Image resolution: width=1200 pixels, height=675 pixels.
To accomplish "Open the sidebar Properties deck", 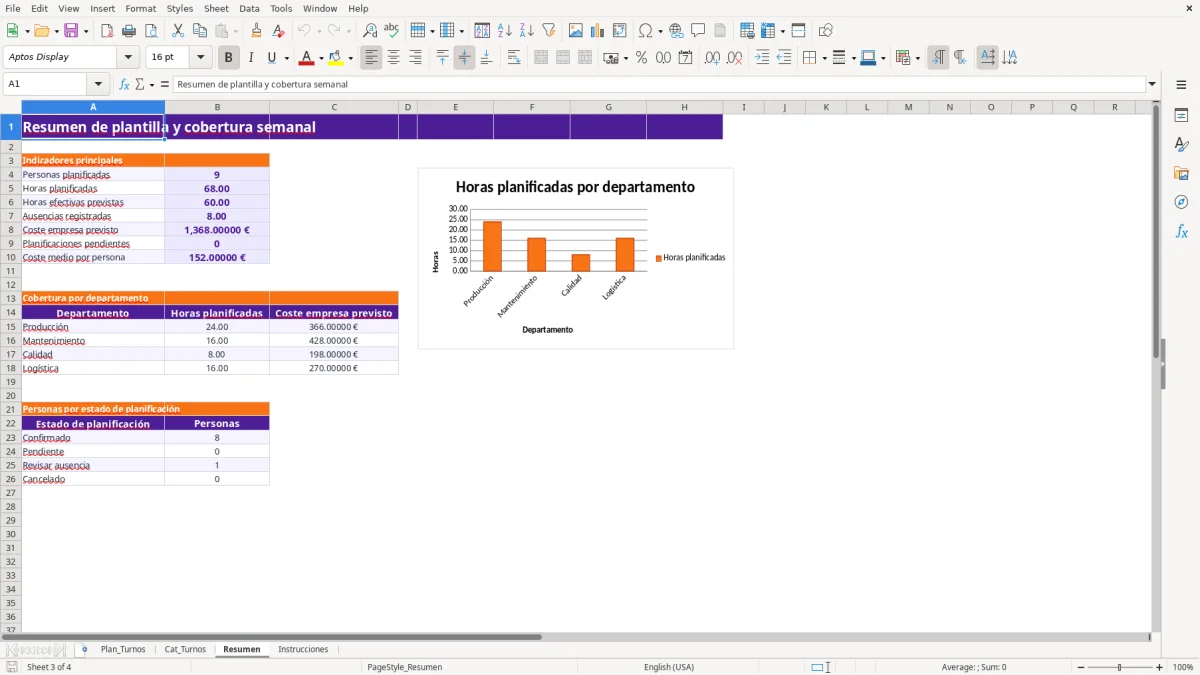I will click(1181, 116).
